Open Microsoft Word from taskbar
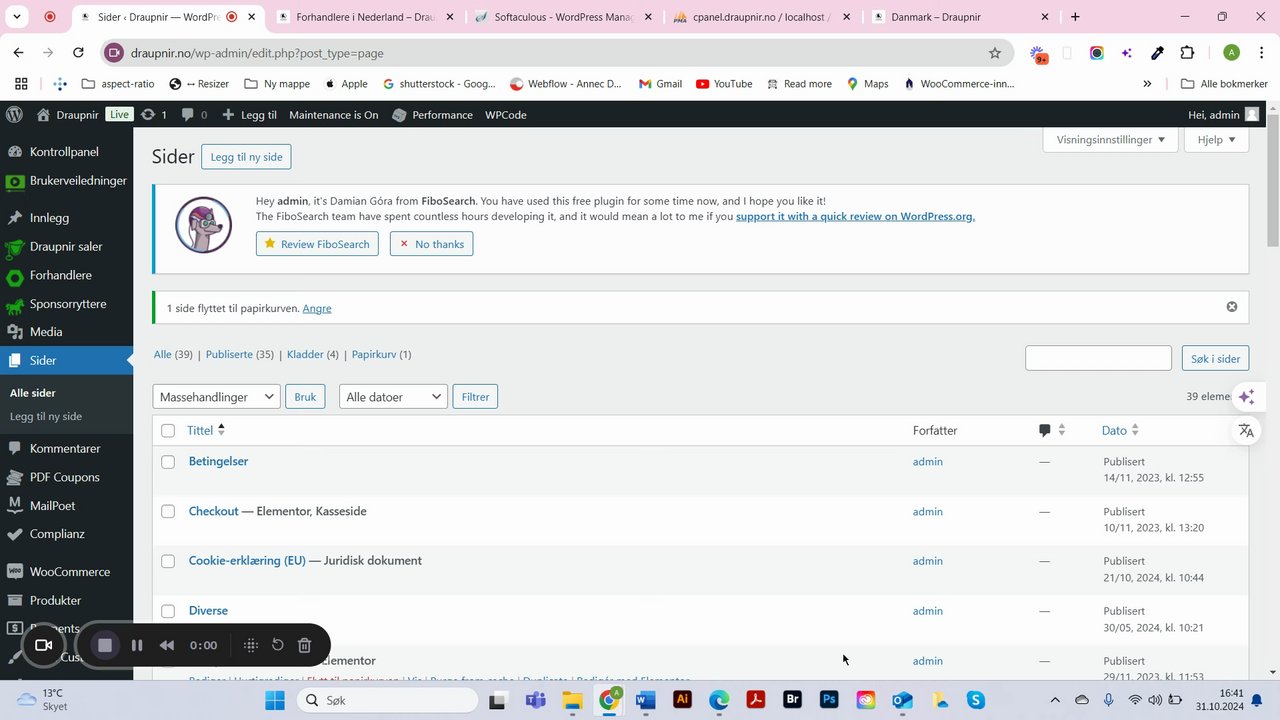The image size is (1280, 720). coord(645,700)
